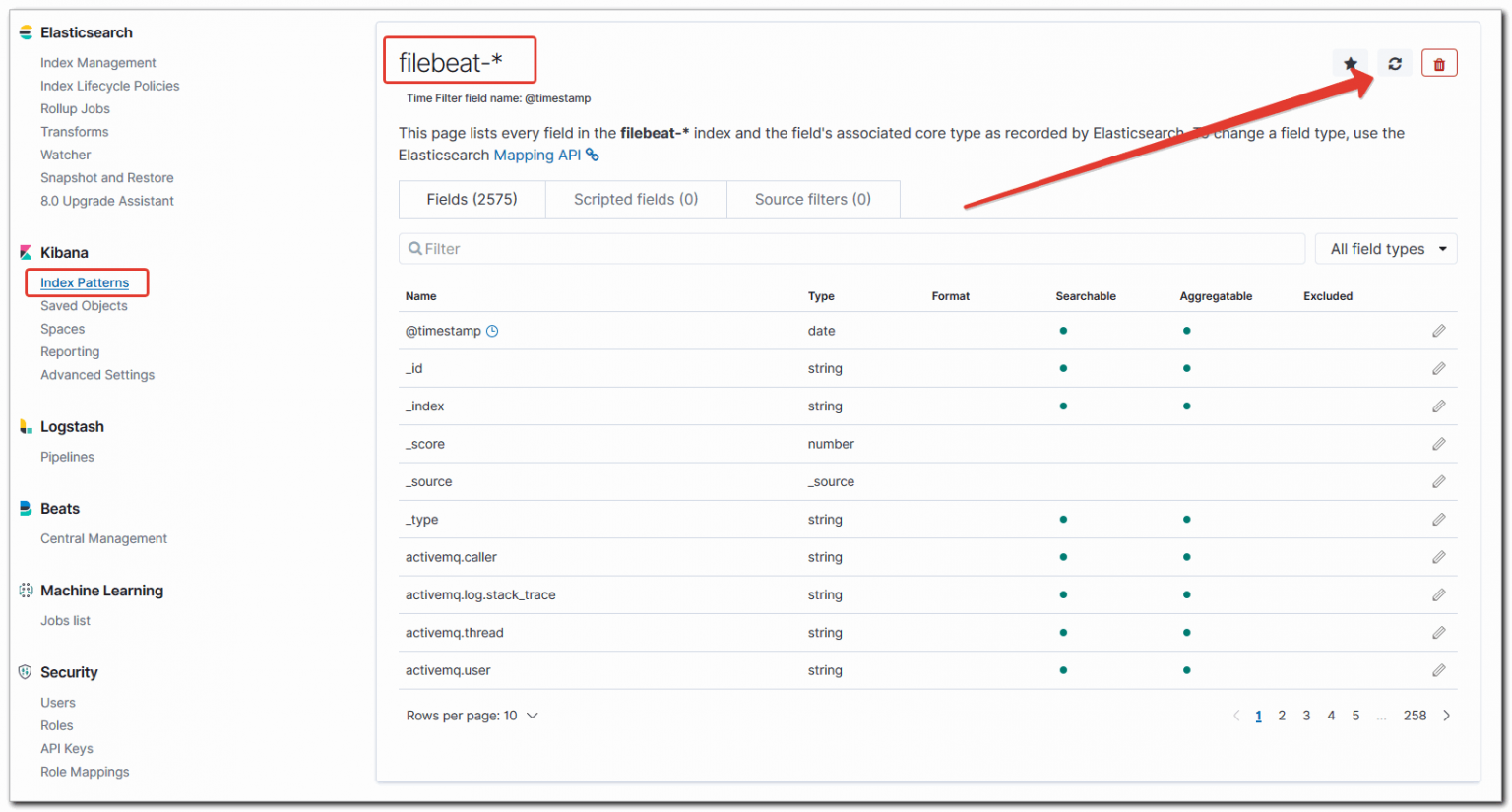1512x812 pixels.
Task: Open the All field types dropdown
Action: tap(1386, 249)
